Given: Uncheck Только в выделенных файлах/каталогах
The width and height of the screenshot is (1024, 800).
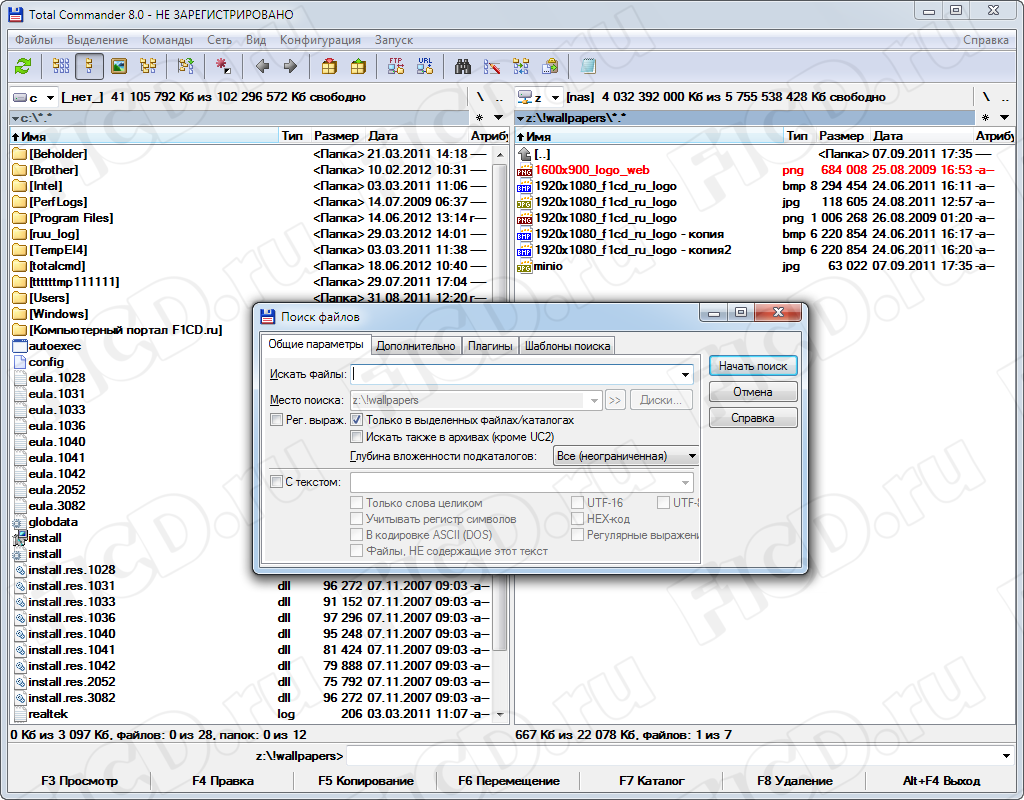Looking at the screenshot, I should pyautogui.click(x=357, y=420).
